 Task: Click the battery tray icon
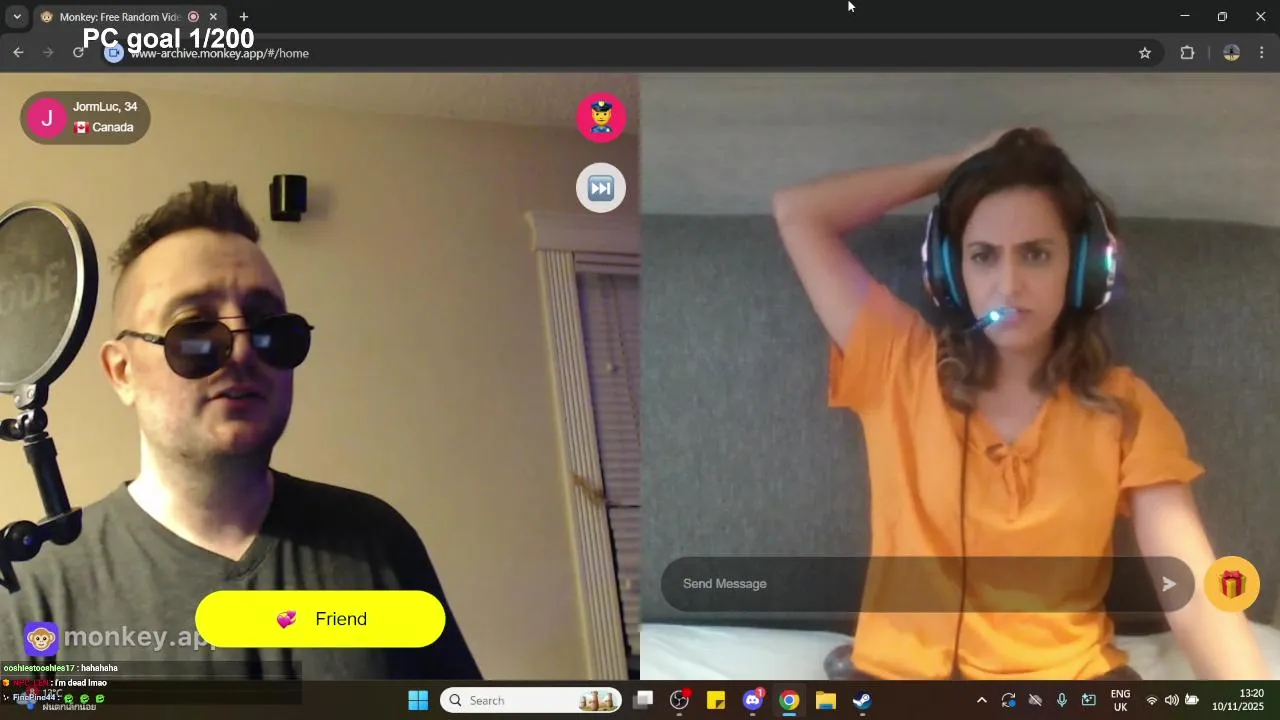click(1192, 700)
